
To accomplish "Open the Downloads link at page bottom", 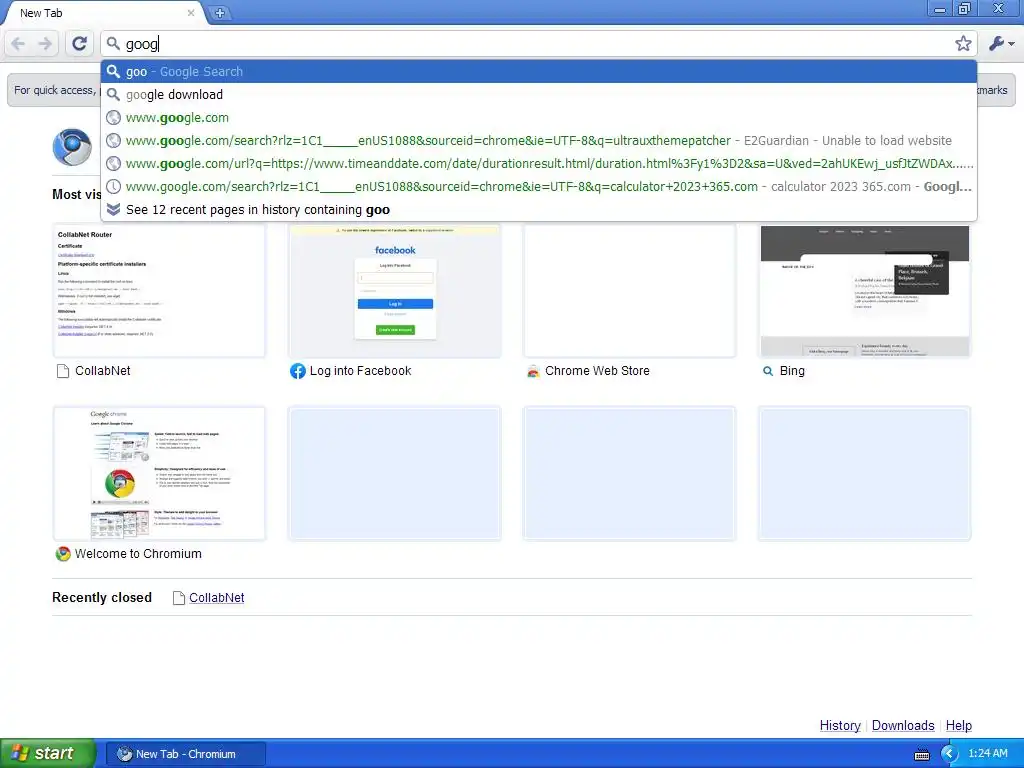I will click(x=903, y=726).
